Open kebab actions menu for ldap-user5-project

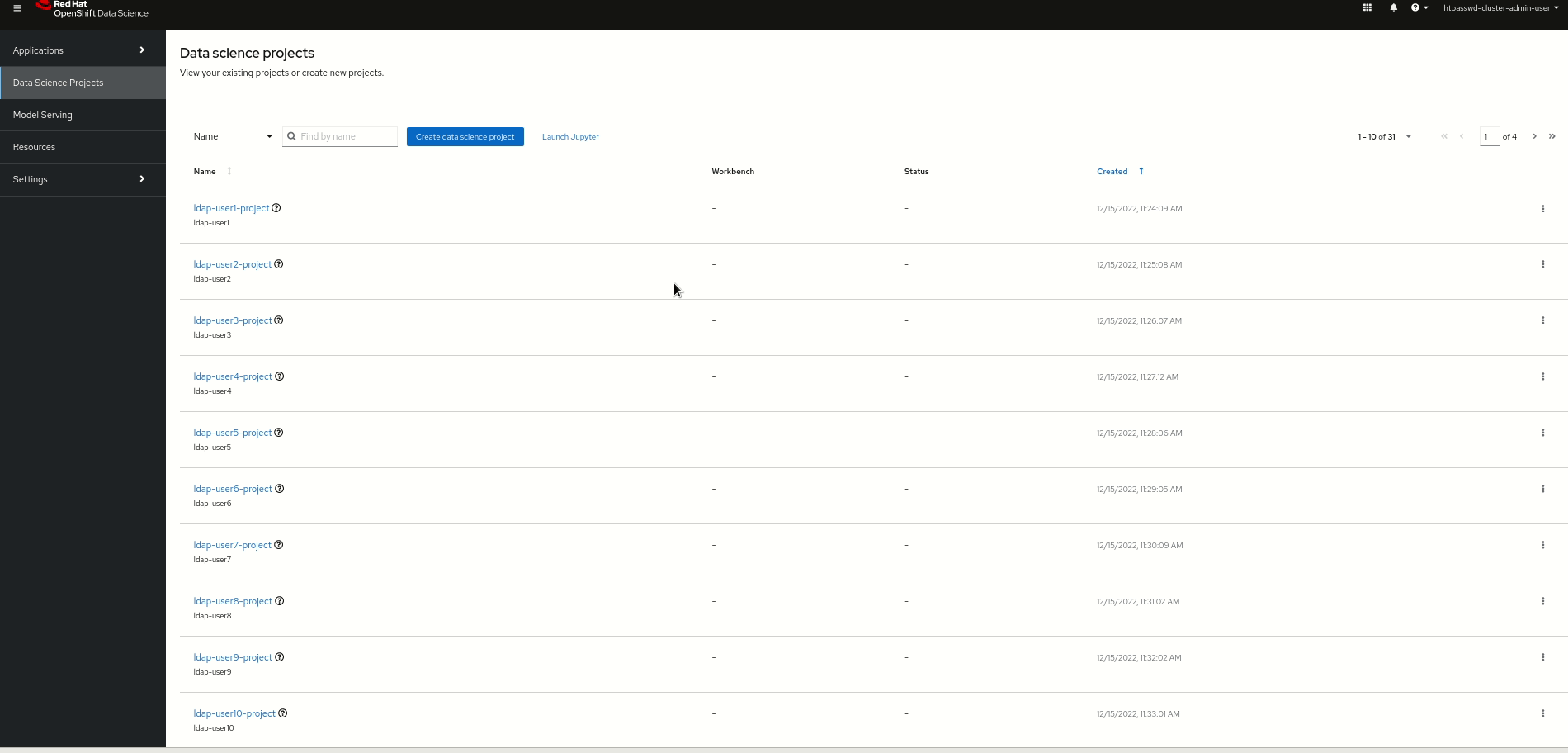coord(1543,433)
